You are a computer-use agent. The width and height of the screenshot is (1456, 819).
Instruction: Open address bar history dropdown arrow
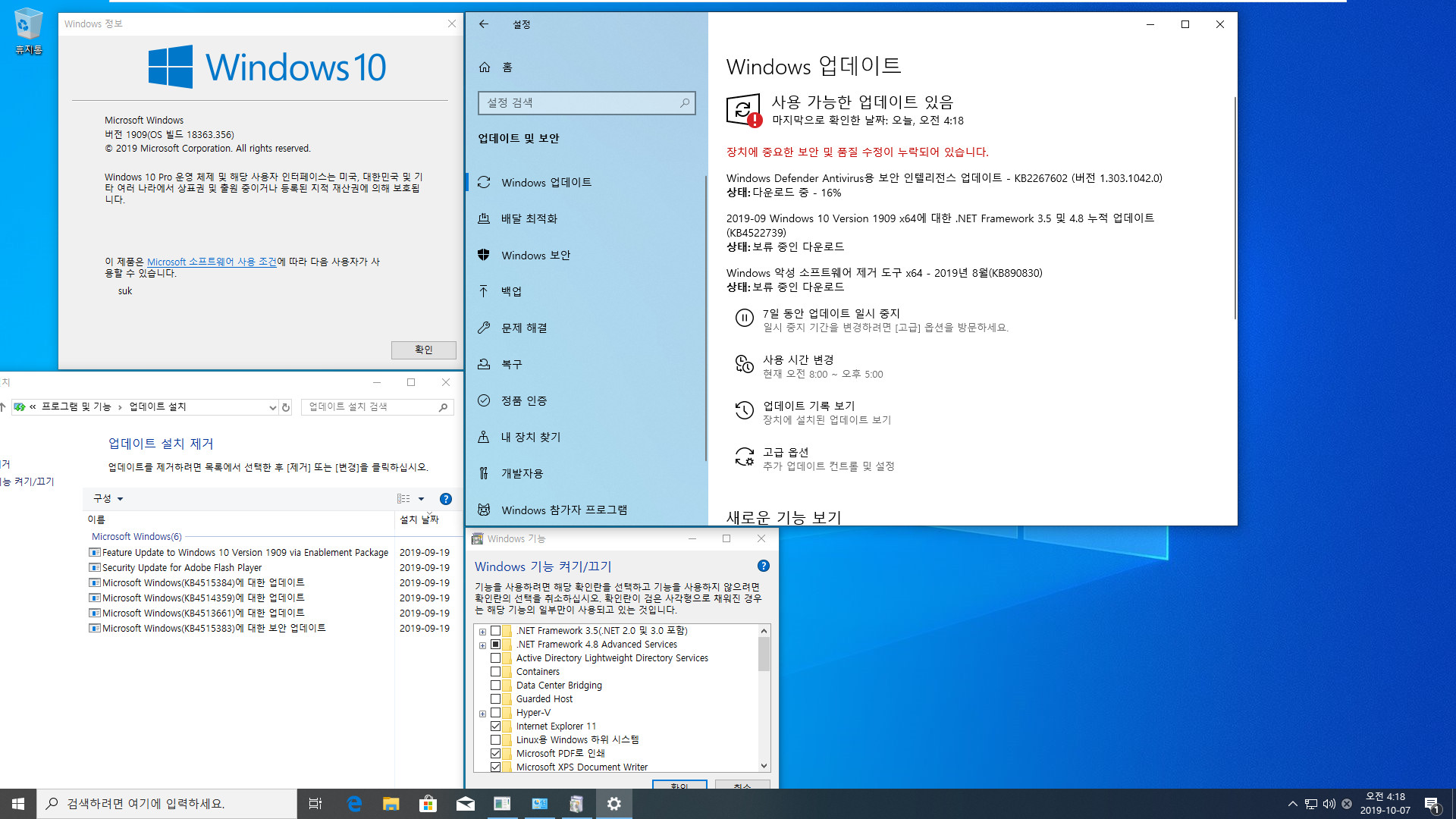pos(272,407)
